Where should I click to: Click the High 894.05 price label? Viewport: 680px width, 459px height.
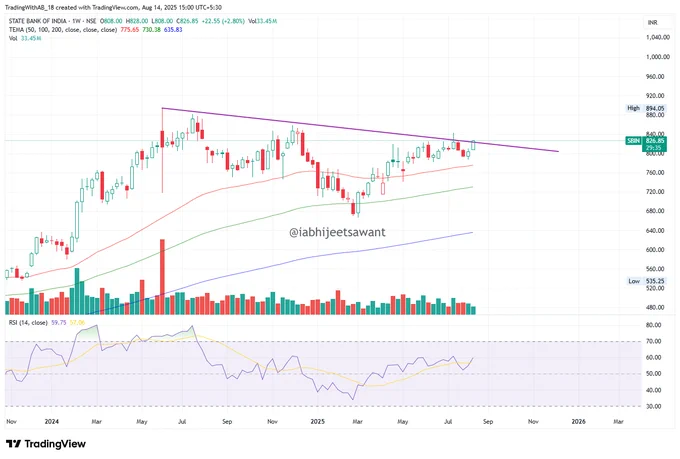646,108
